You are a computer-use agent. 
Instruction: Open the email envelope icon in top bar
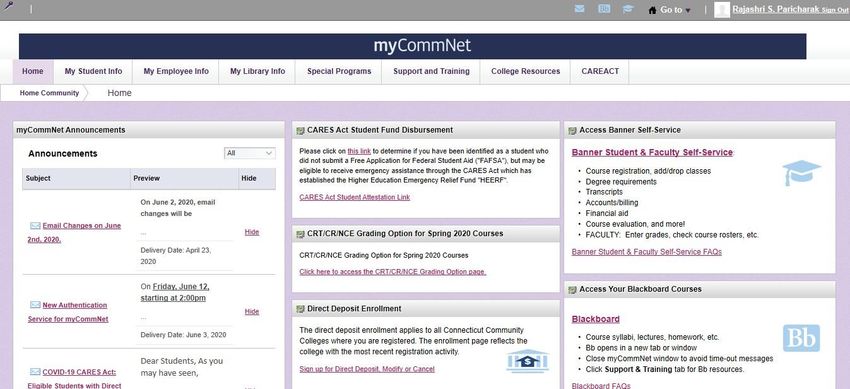click(x=579, y=9)
